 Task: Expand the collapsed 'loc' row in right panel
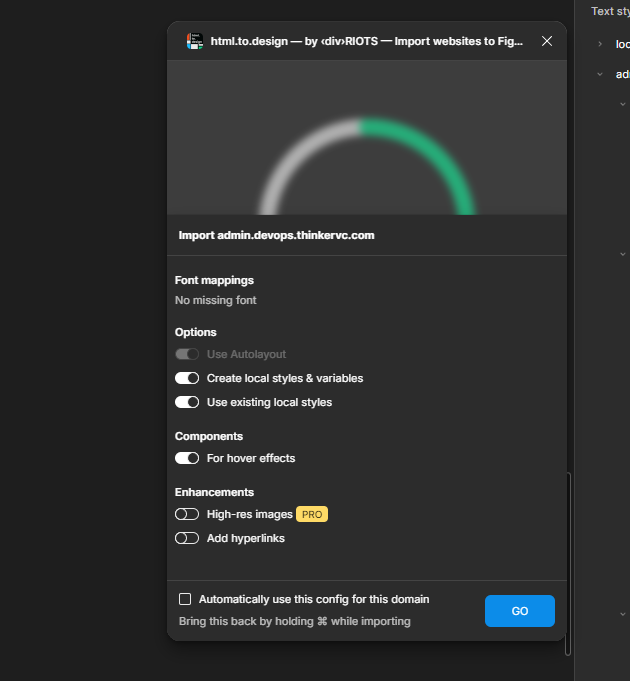pyautogui.click(x=600, y=44)
